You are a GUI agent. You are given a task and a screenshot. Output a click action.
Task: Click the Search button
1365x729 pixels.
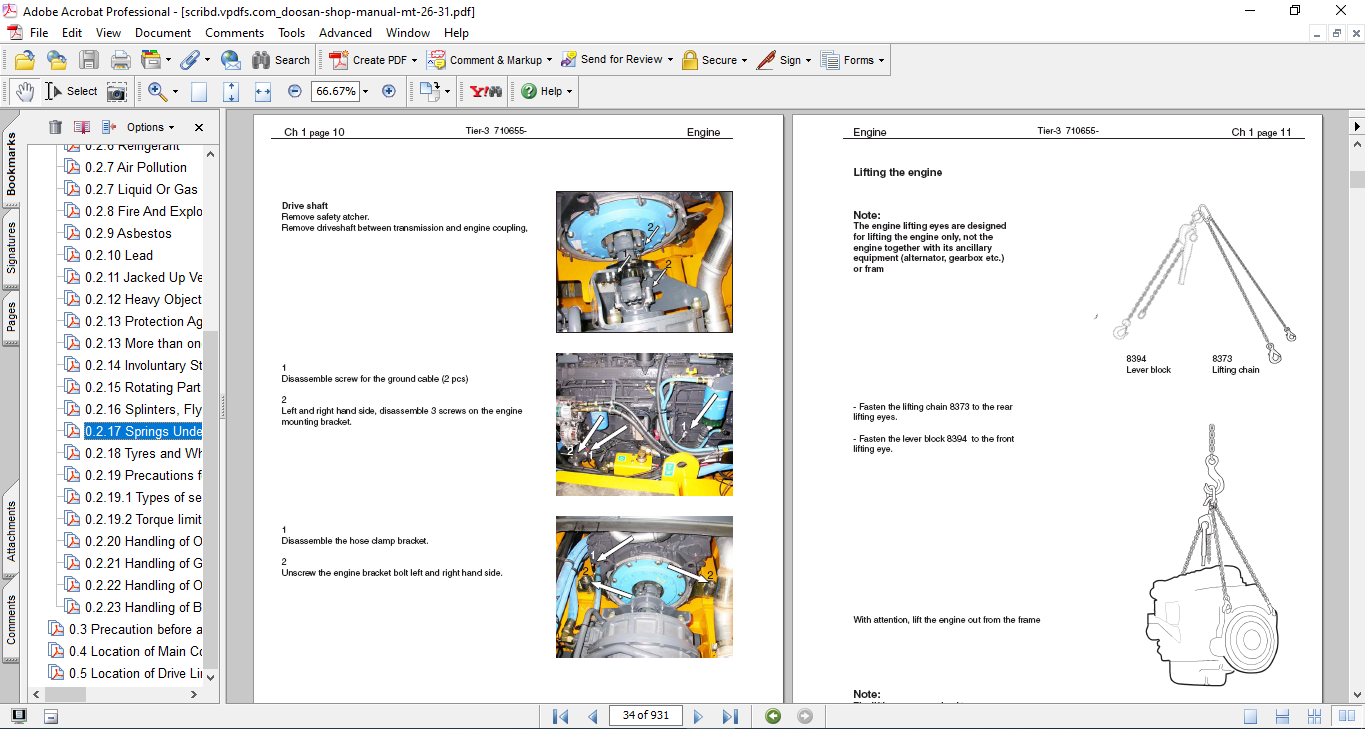281,60
